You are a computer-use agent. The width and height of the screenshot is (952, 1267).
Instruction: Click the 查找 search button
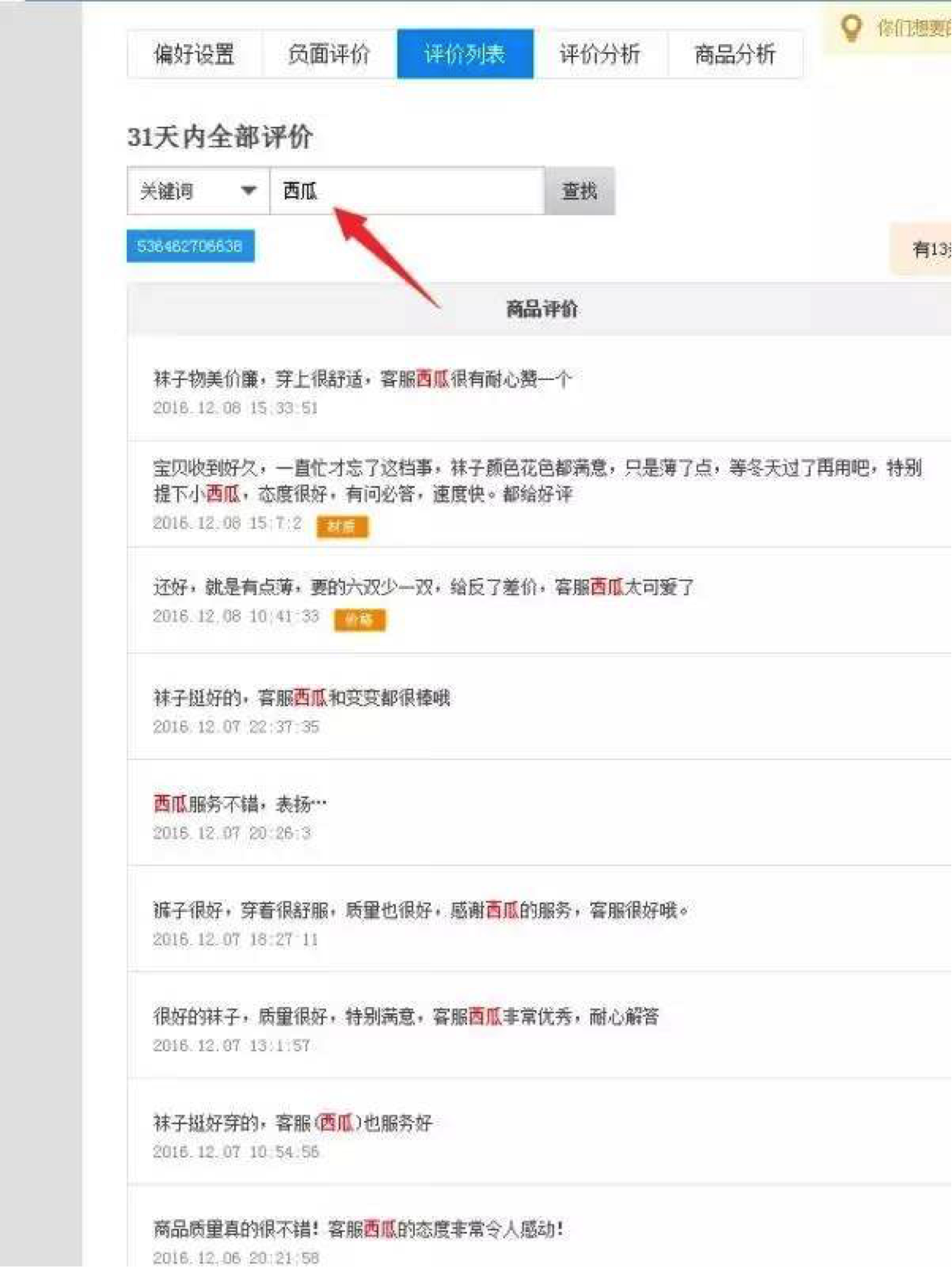580,191
